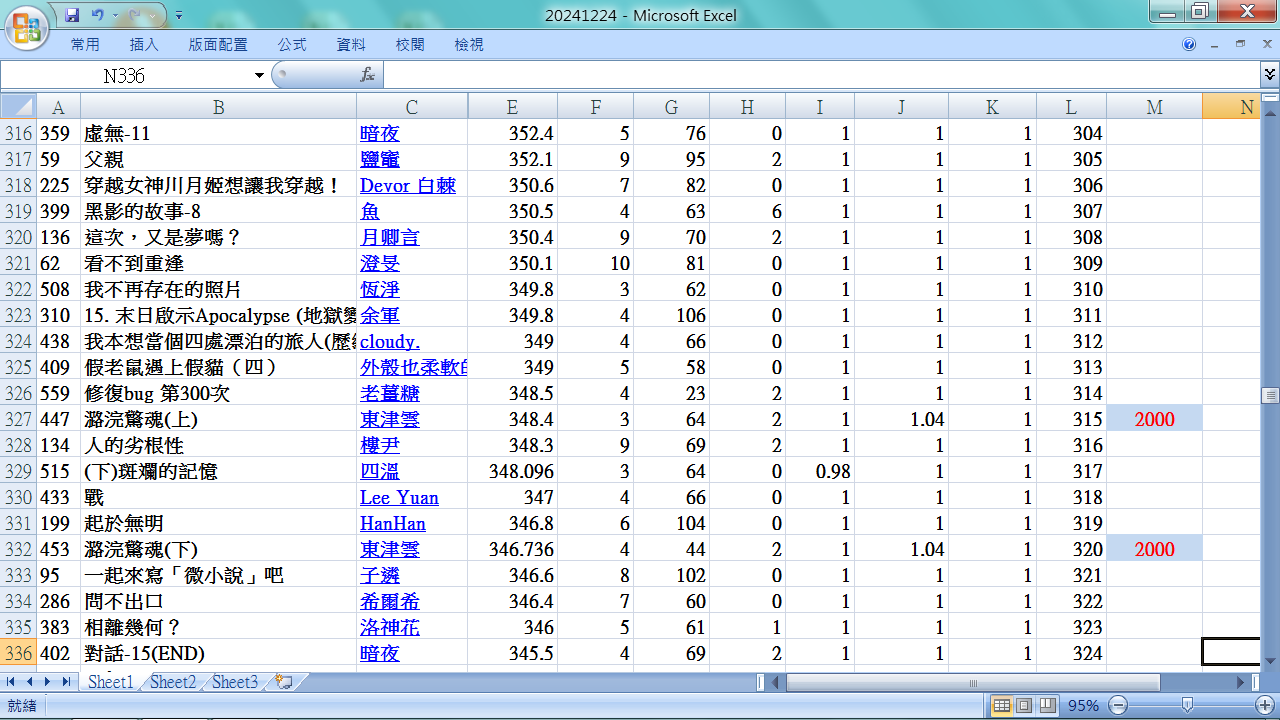1280x720 pixels.
Task: Open the 公式 ribbon tab
Action: [x=292, y=45]
